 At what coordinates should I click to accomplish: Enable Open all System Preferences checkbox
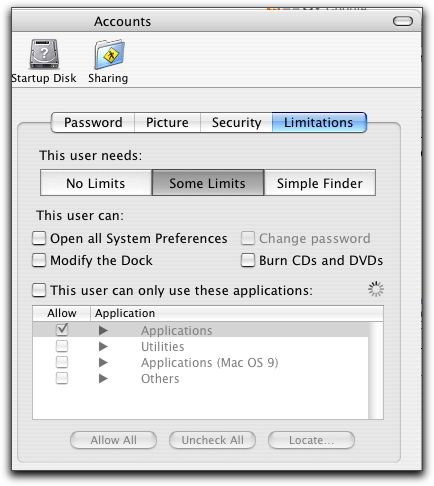pyautogui.click(x=39, y=238)
